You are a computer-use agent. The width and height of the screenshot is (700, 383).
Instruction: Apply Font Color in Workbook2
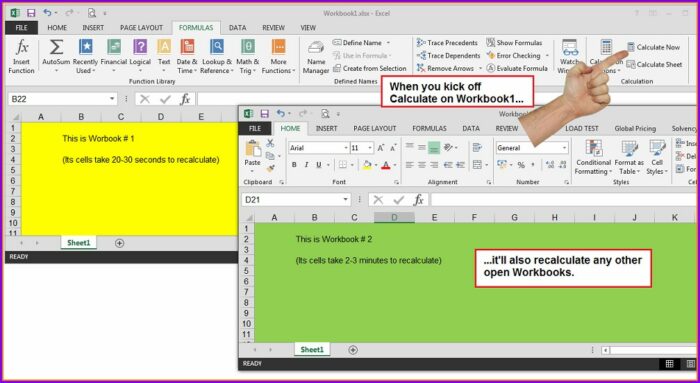pyautogui.click(x=386, y=165)
